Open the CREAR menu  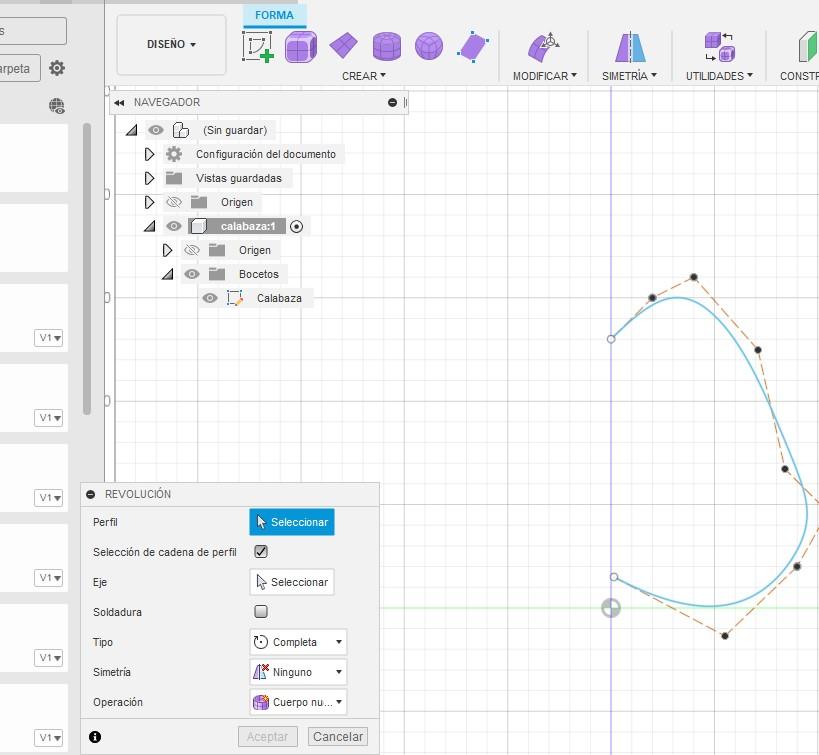(x=364, y=76)
